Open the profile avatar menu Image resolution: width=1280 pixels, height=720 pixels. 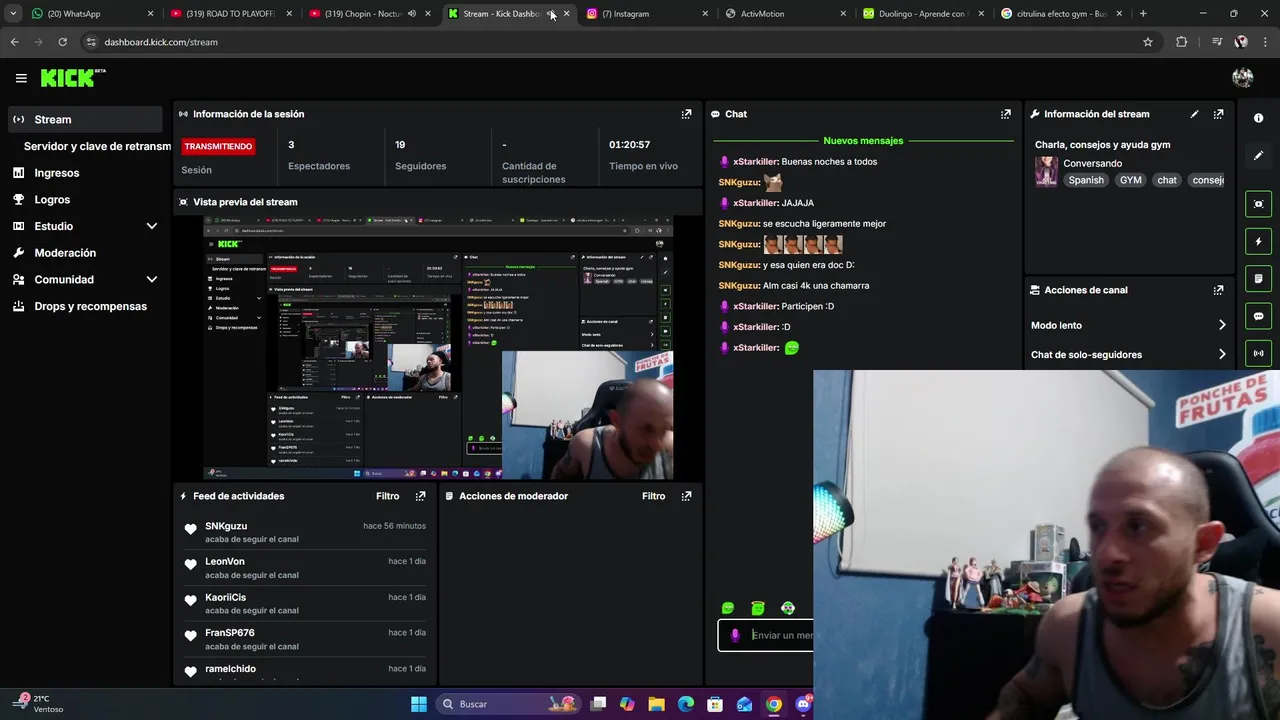click(1243, 78)
